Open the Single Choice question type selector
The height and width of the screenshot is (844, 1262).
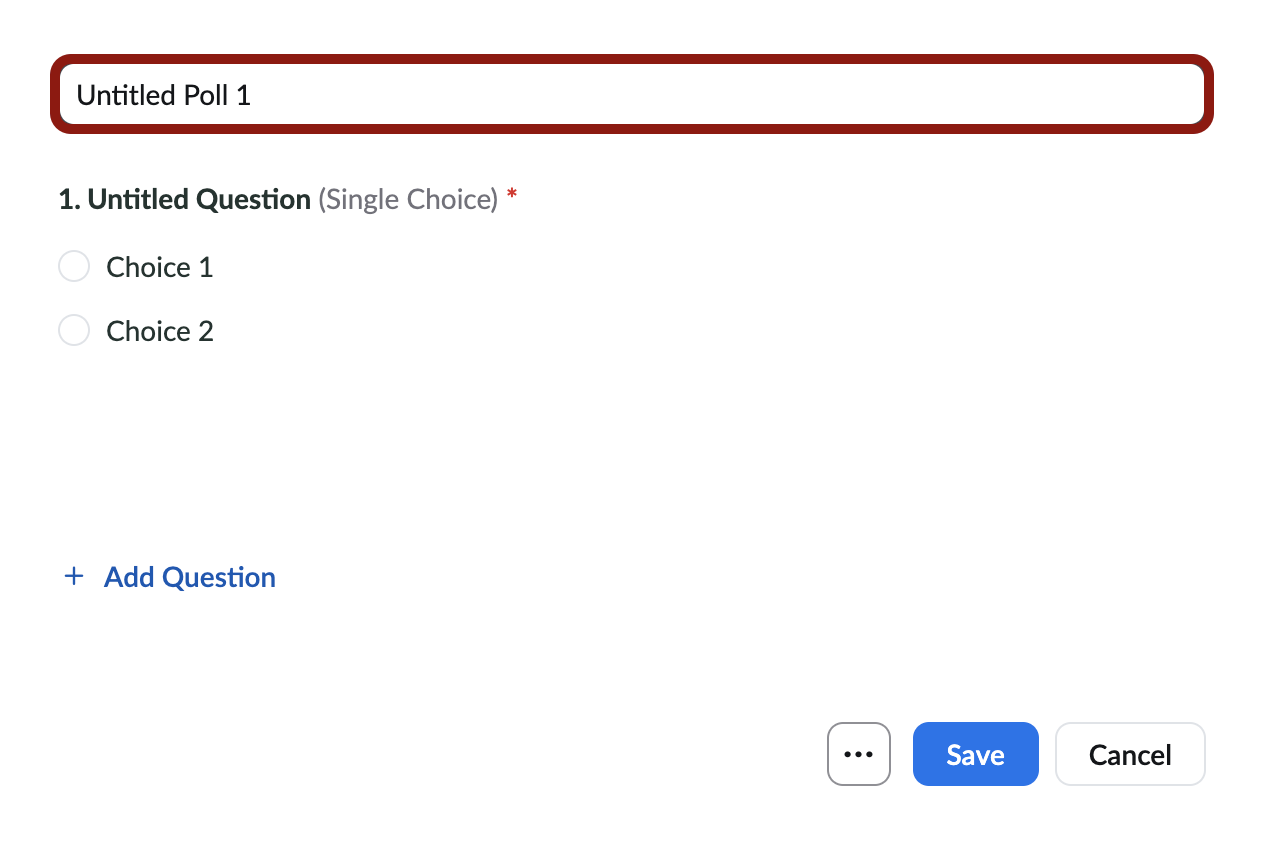pyautogui.click(x=408, y=199)
